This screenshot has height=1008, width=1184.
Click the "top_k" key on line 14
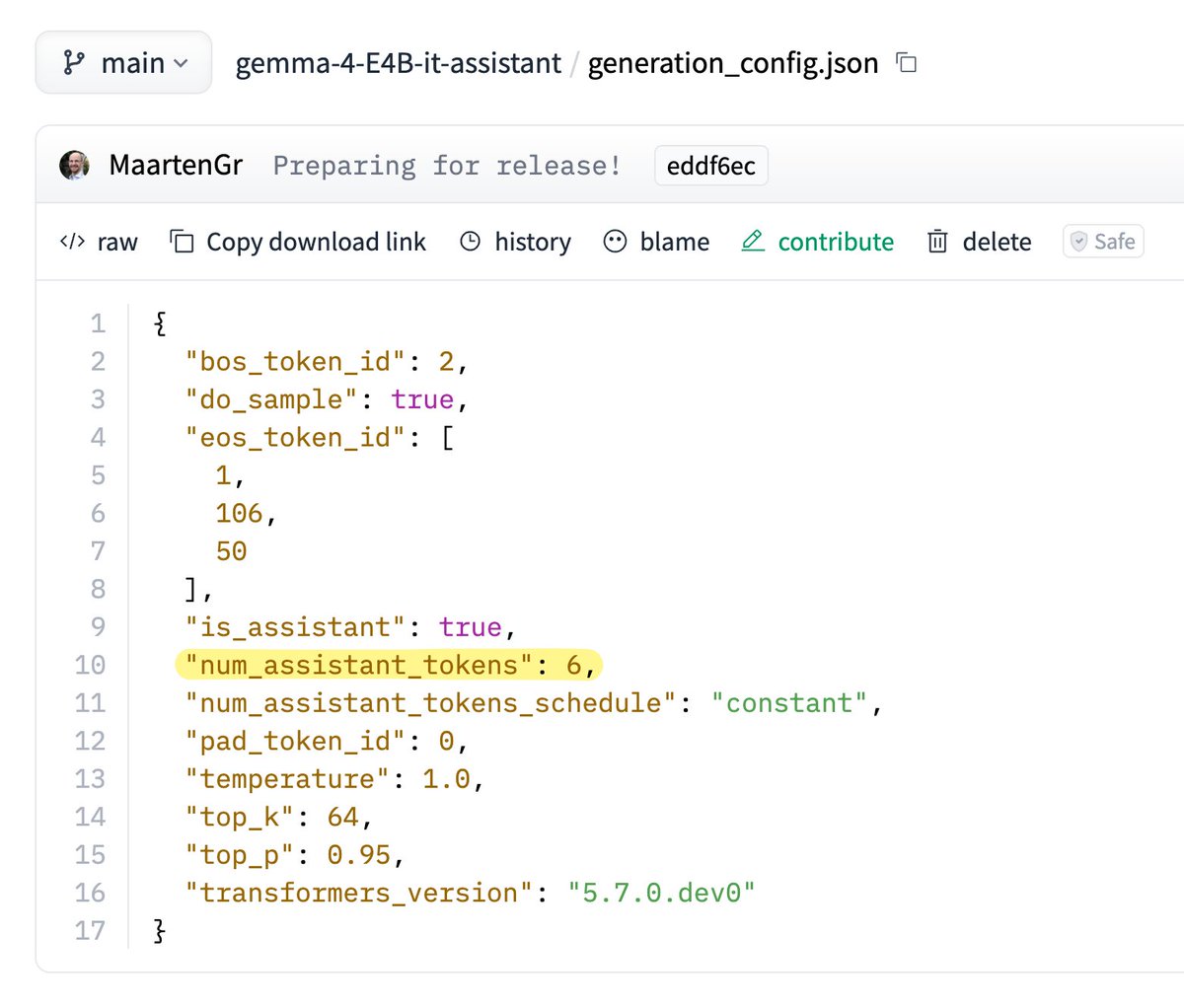click(x=240, y=817)
